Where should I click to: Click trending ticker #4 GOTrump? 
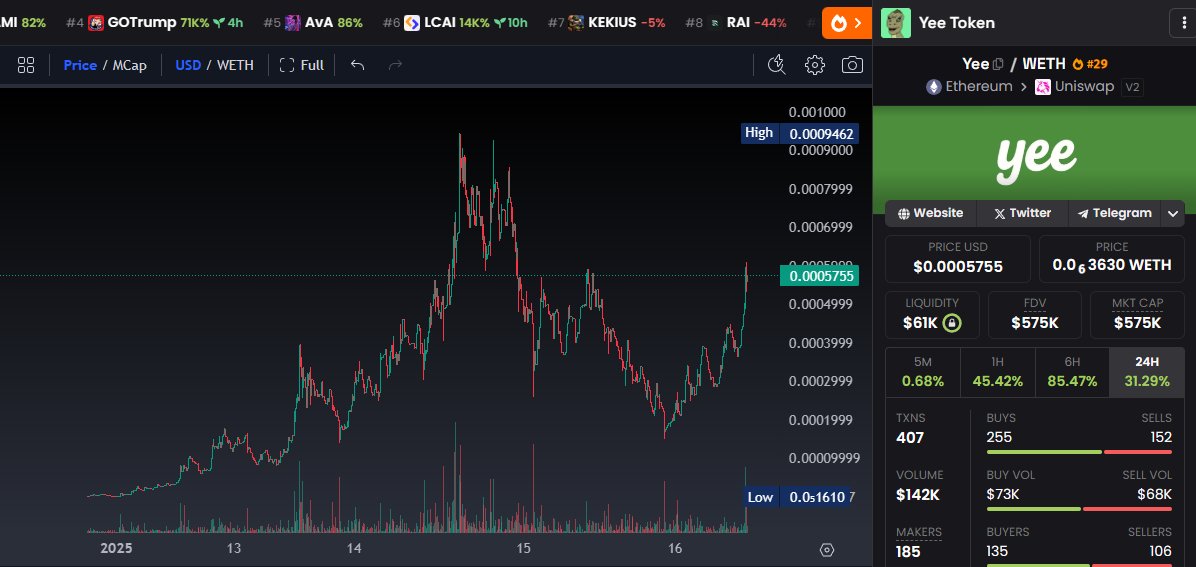pos(155,22)
